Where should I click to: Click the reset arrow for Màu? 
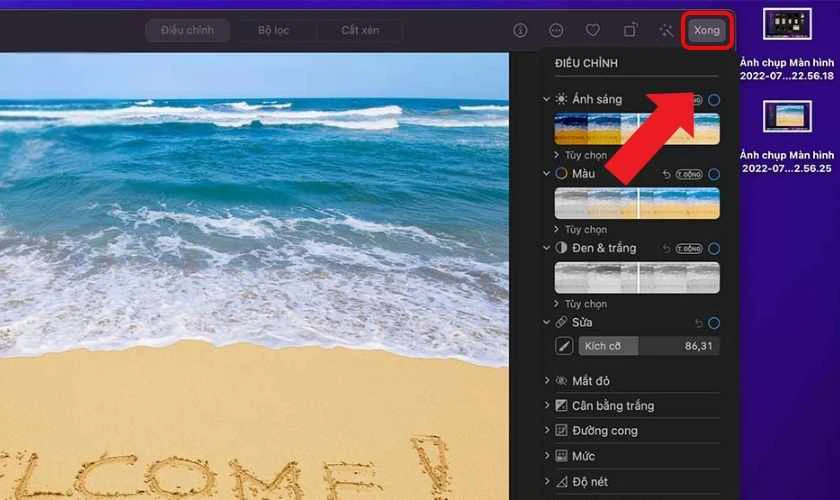point(666,174)
